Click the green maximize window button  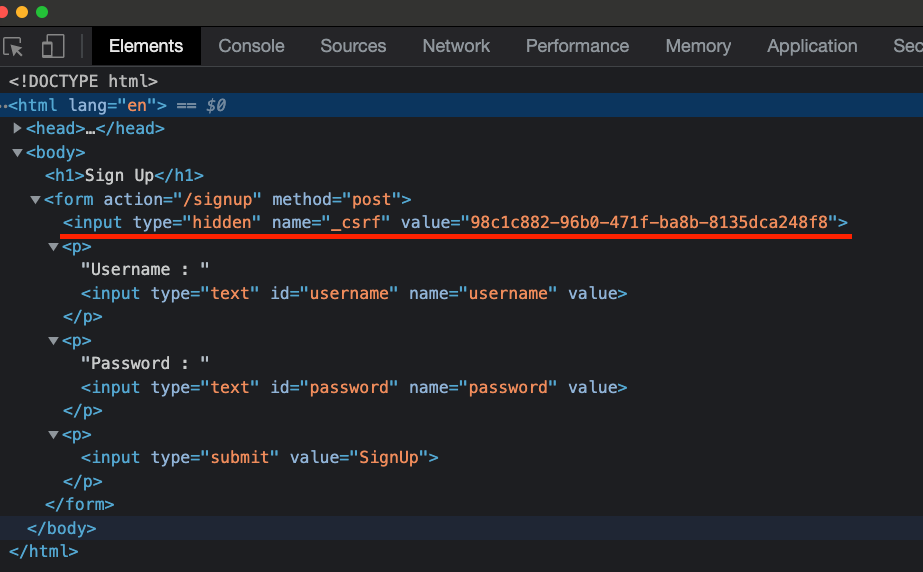[x=42, y=12]
